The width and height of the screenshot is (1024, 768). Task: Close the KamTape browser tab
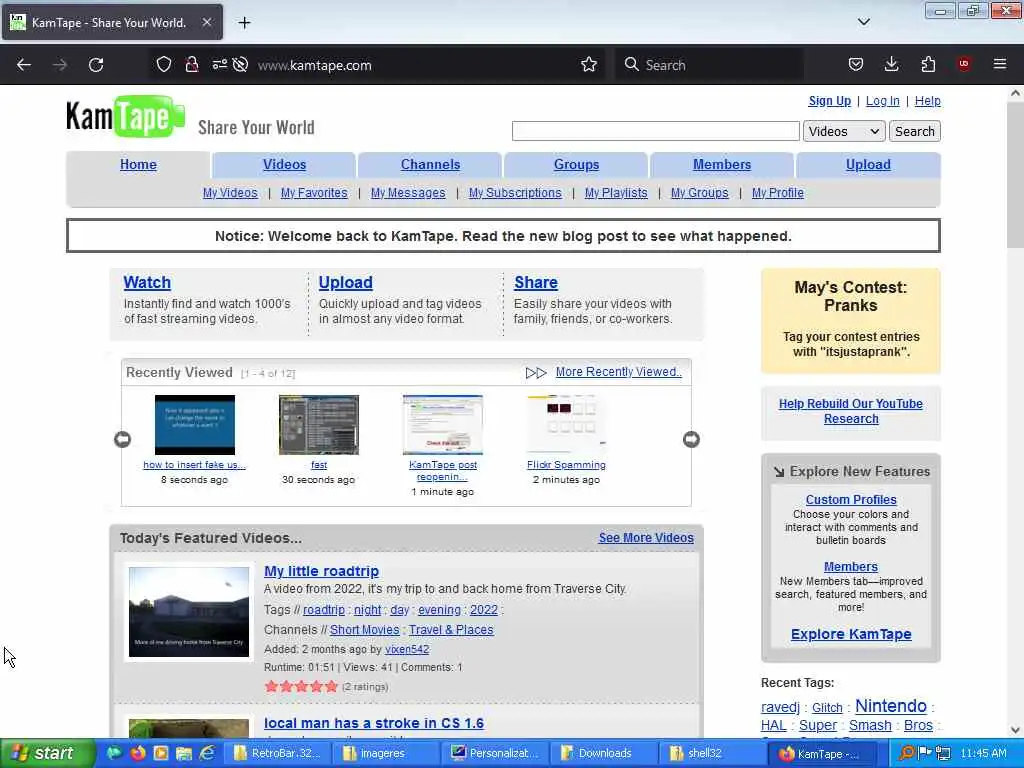pos(206,22)
